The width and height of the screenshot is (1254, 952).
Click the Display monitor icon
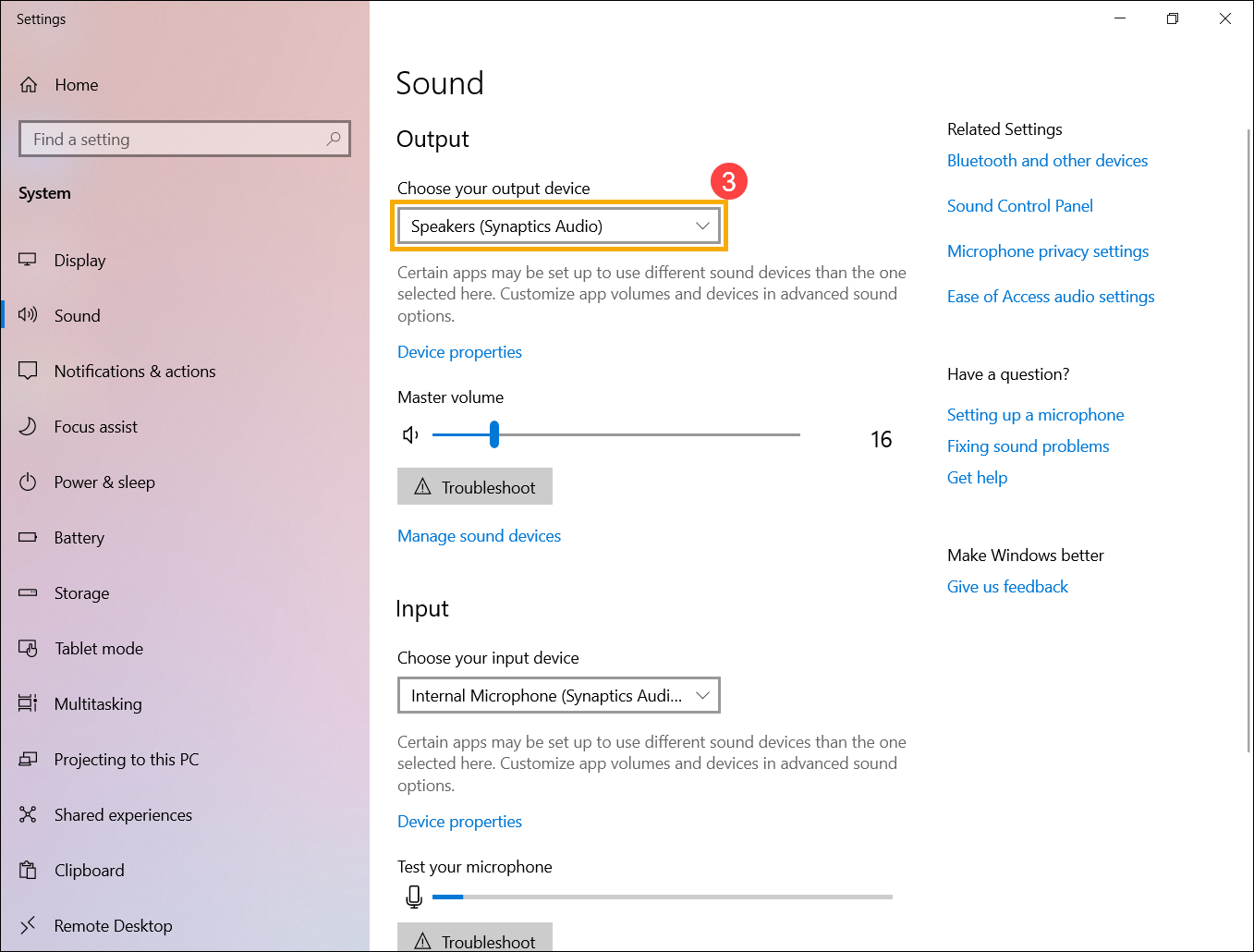click(x=28, y=260)
